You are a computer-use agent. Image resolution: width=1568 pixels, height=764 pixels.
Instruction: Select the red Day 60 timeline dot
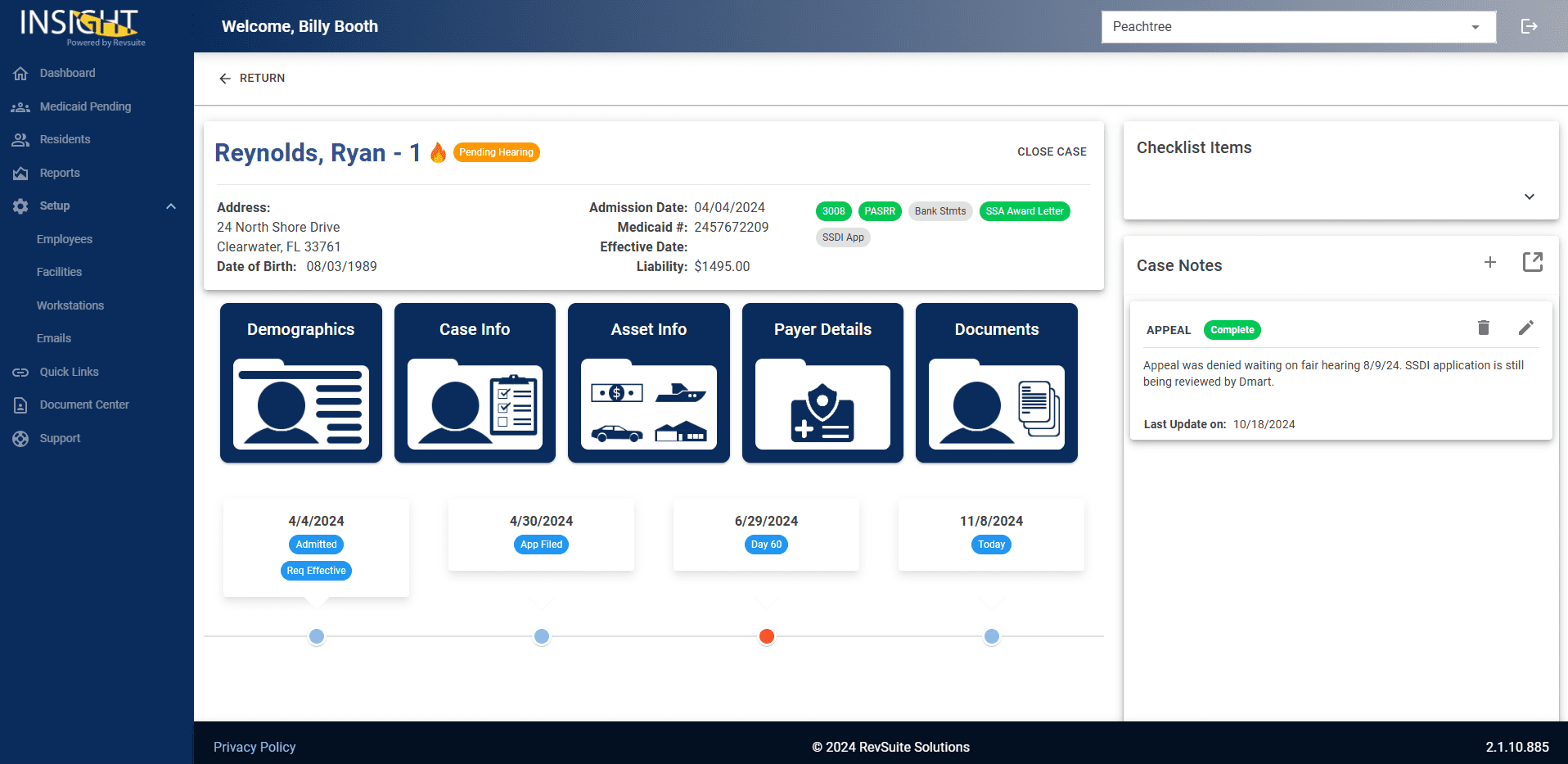766,636
